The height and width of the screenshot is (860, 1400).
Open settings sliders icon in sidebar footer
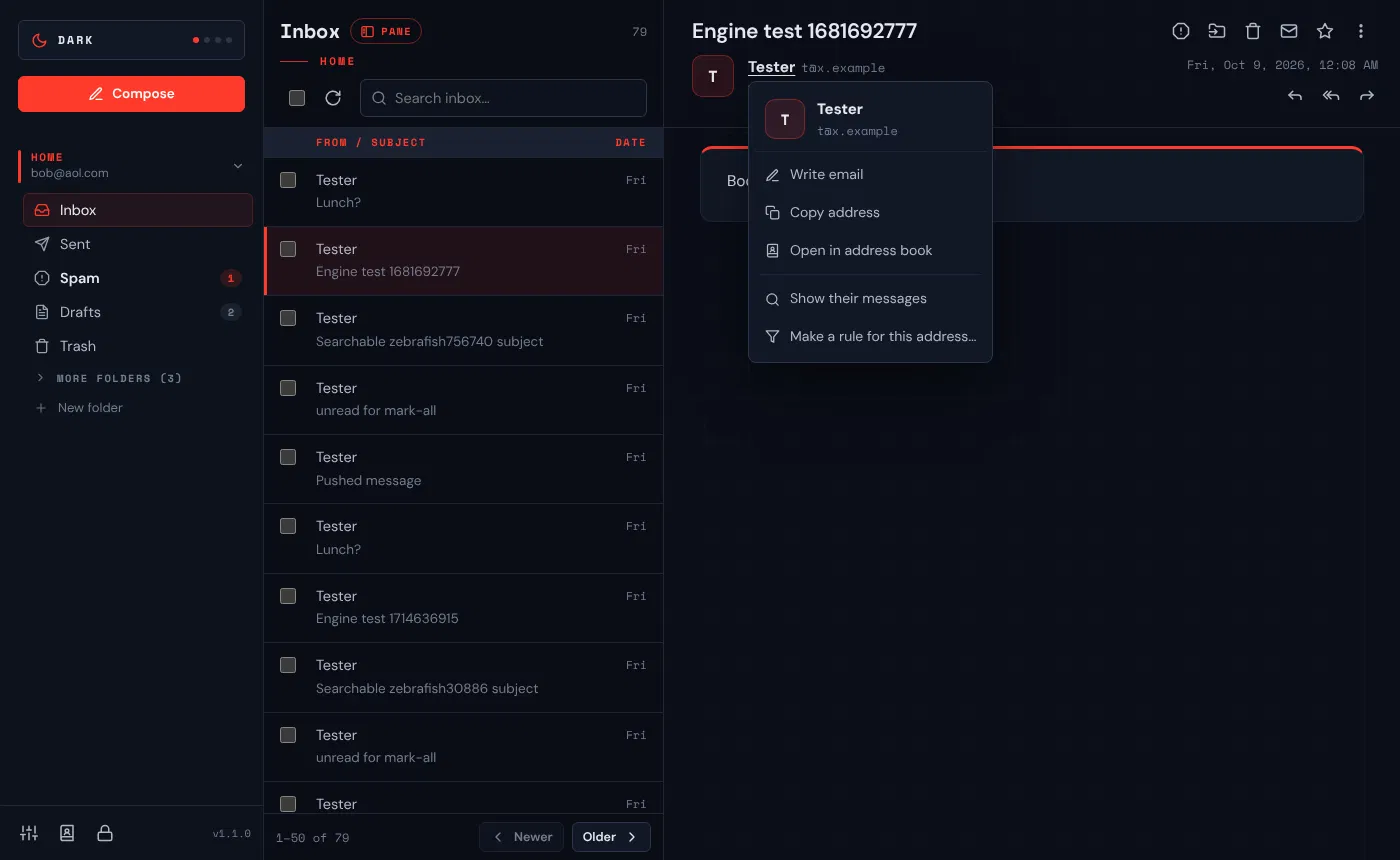(29, 833)
